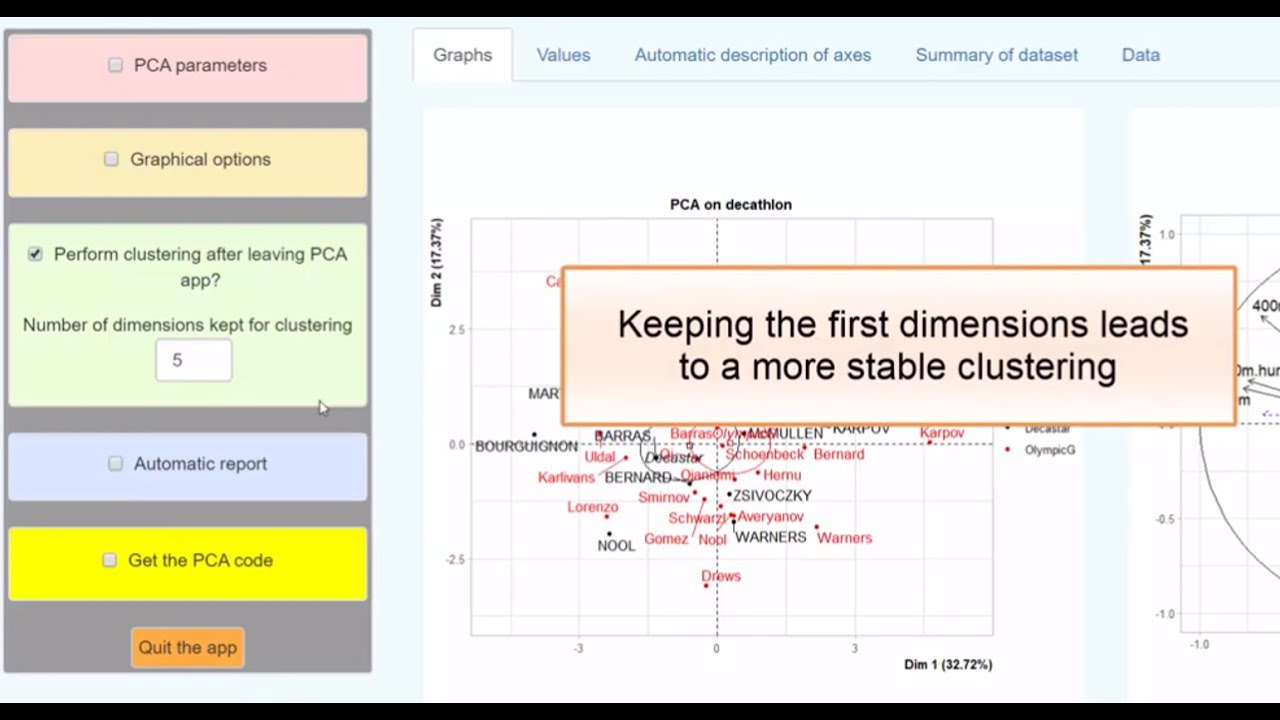Click the Uldal label in the plot

pos(600,457)
